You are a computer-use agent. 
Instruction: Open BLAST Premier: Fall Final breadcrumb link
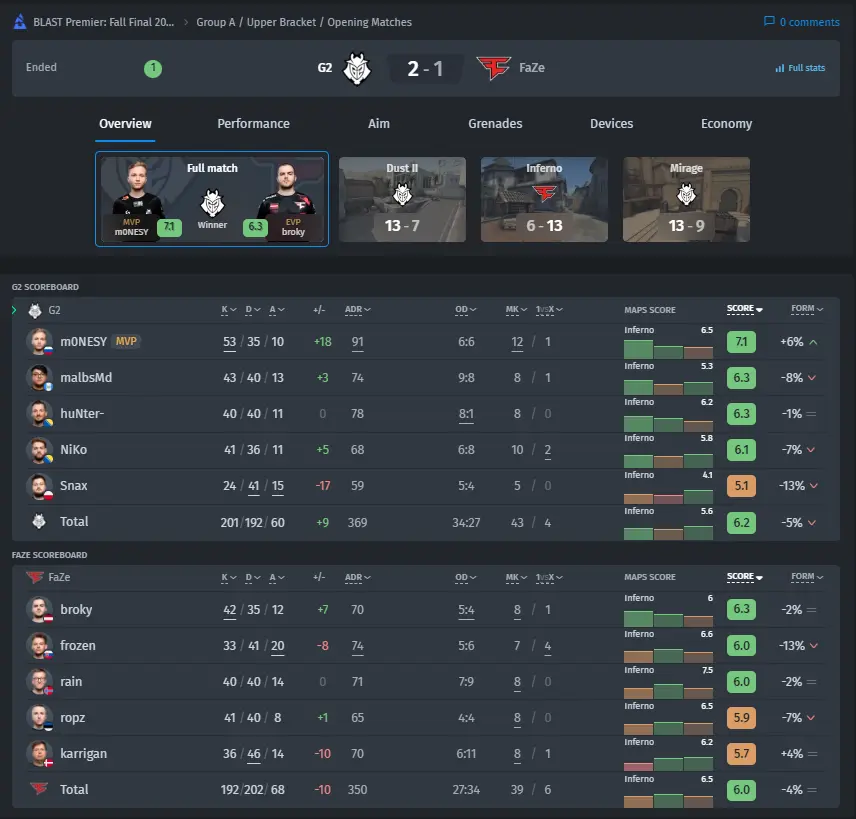click(x=104, y=22)
